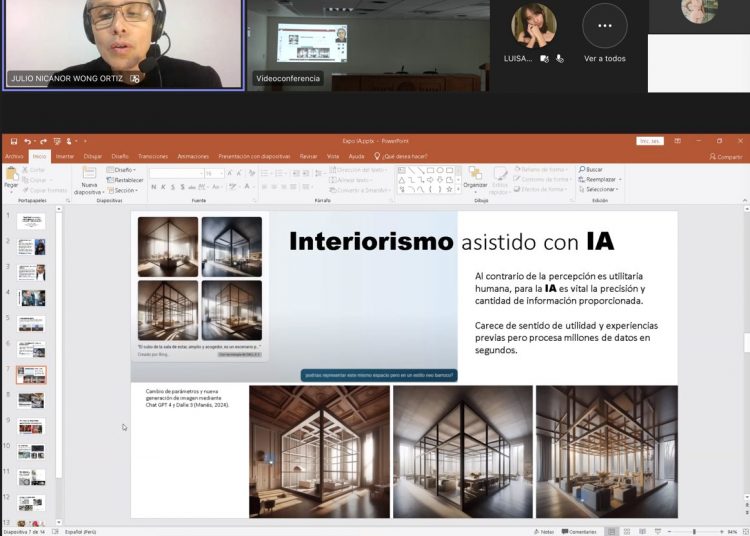
Task: Click the Undo arrow icon
Action: click(x=28, y=141)
